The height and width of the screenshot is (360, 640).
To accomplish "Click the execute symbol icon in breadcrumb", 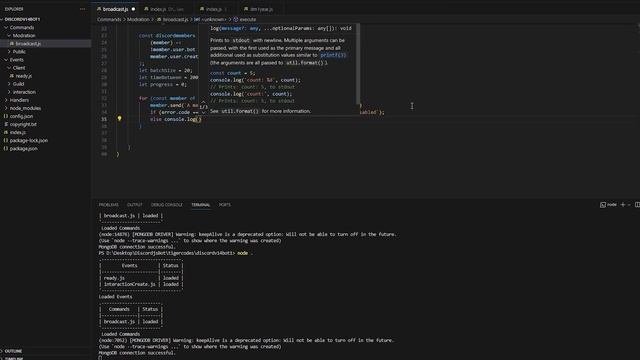I will [x=236, y=19].
